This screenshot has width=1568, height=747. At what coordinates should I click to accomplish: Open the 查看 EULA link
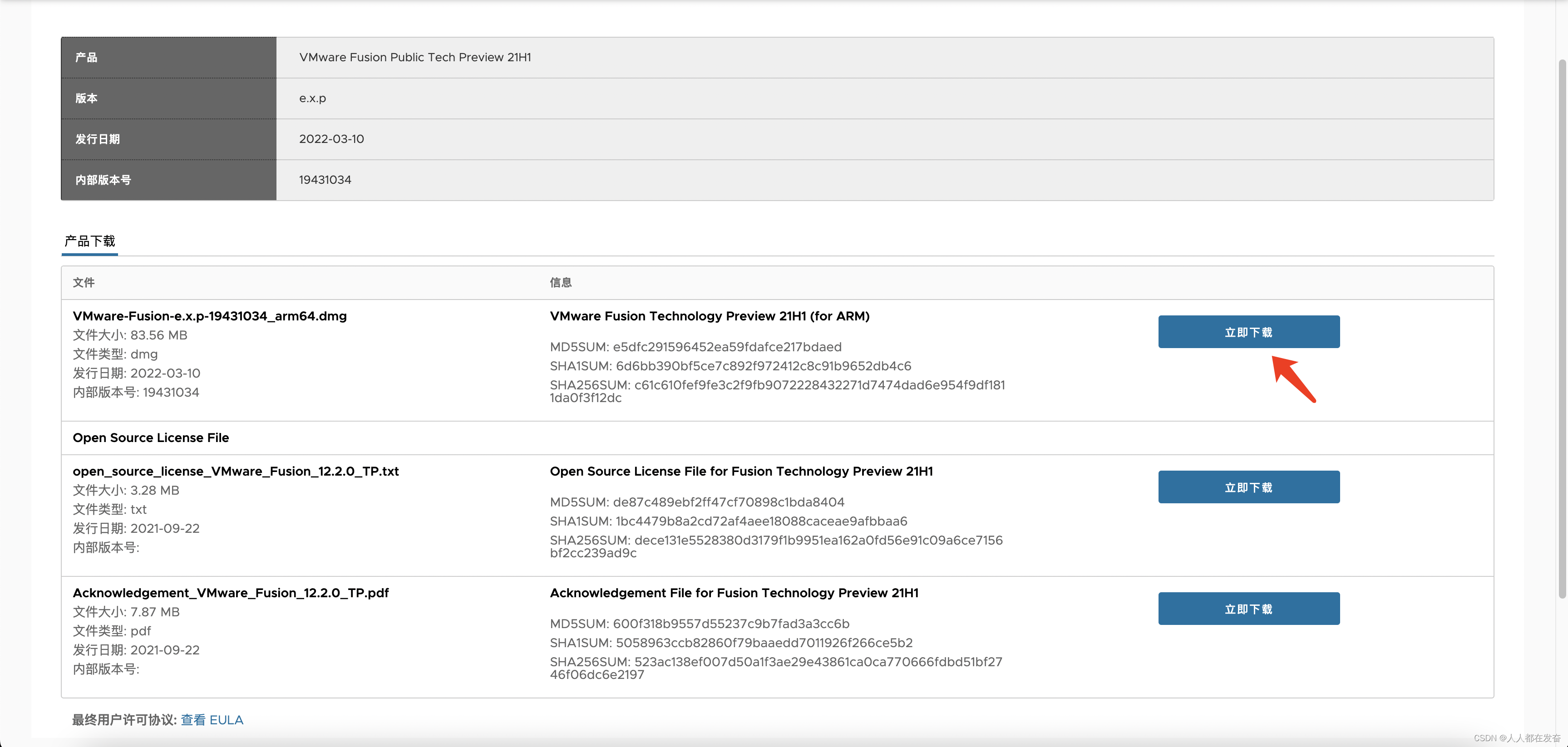pyautogui.click(x=212, y=720)
